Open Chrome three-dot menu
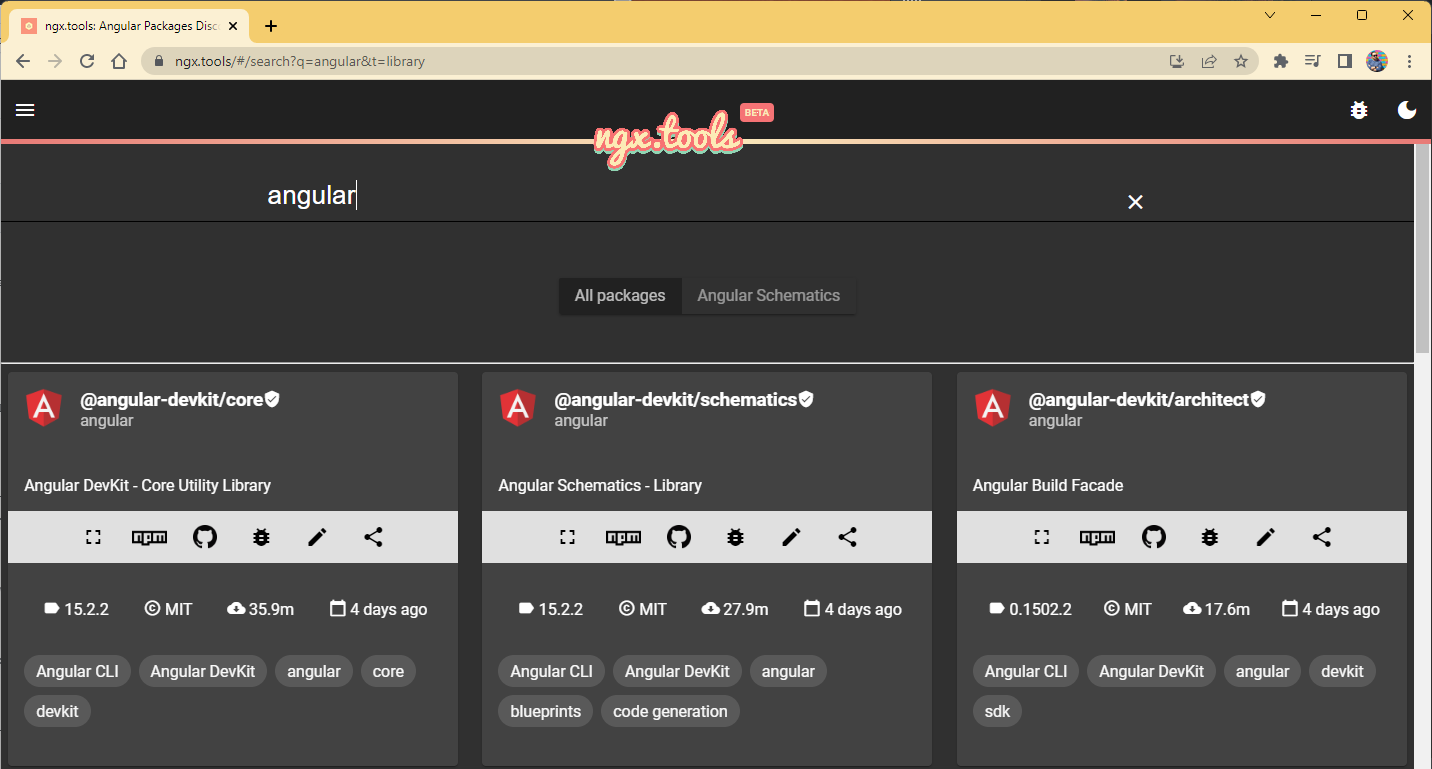1432x769 pixels. [1410, 61]
